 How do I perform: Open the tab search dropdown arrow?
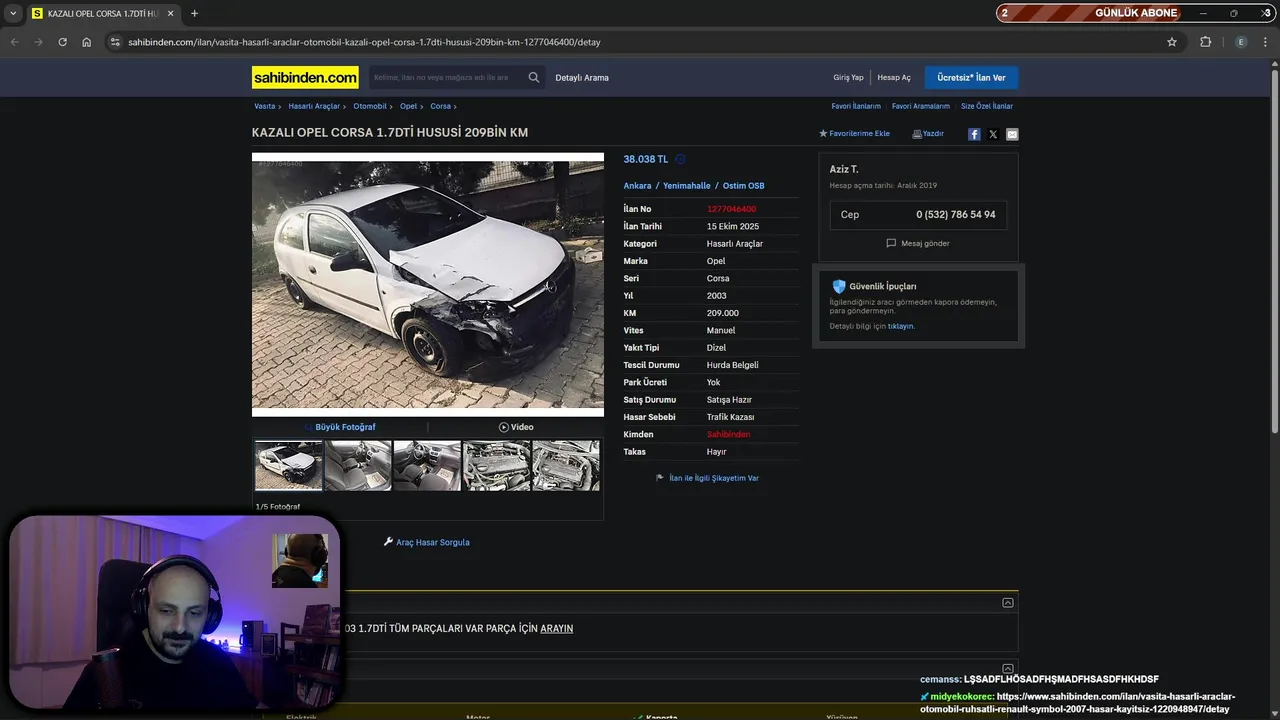13,13
